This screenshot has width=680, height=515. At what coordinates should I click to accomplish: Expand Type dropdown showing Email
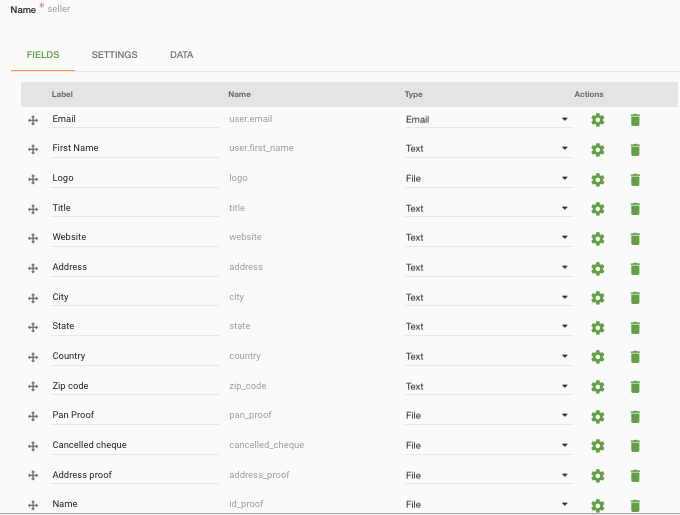click(488, 120)
